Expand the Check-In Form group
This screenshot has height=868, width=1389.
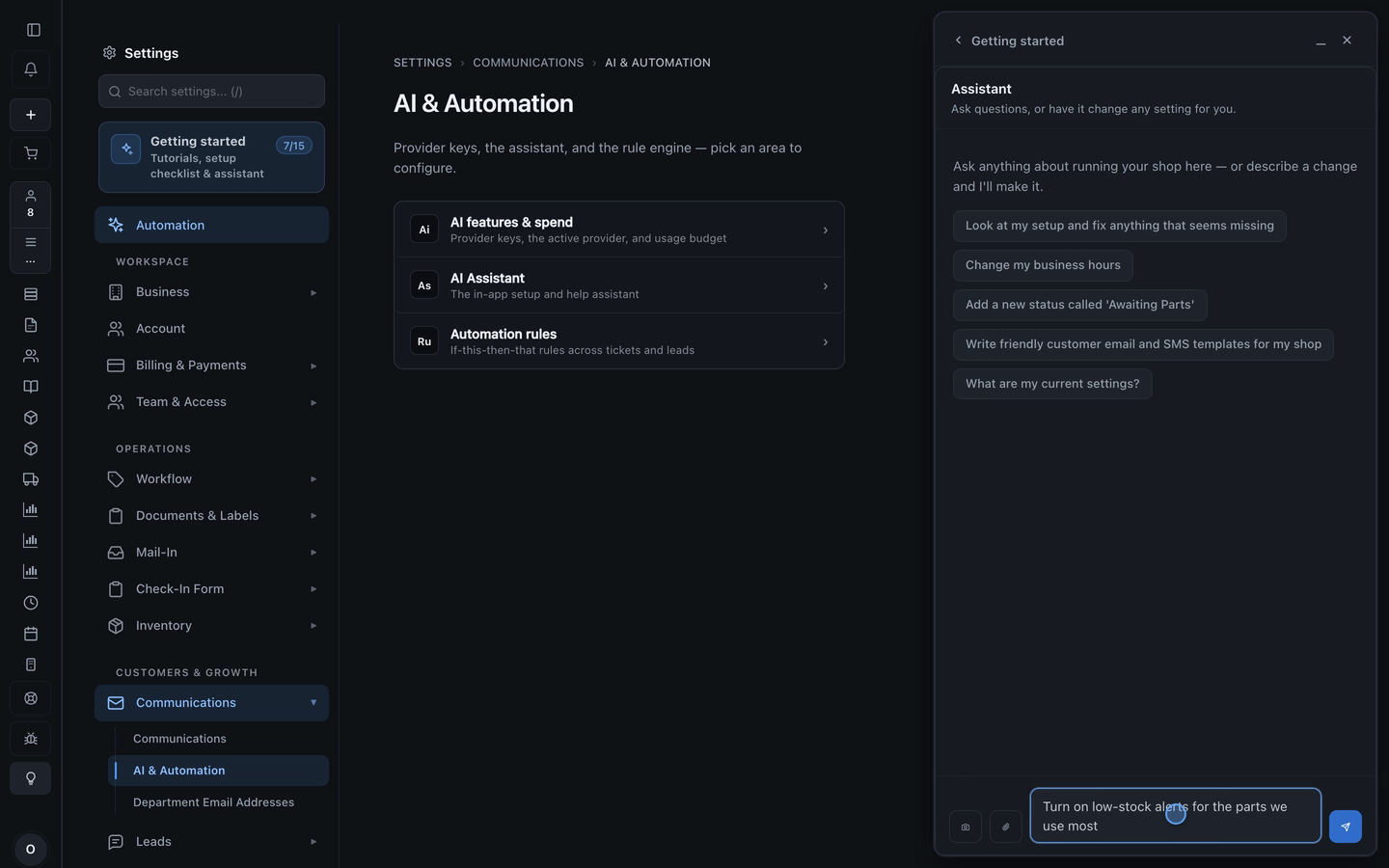pos(211,589)
